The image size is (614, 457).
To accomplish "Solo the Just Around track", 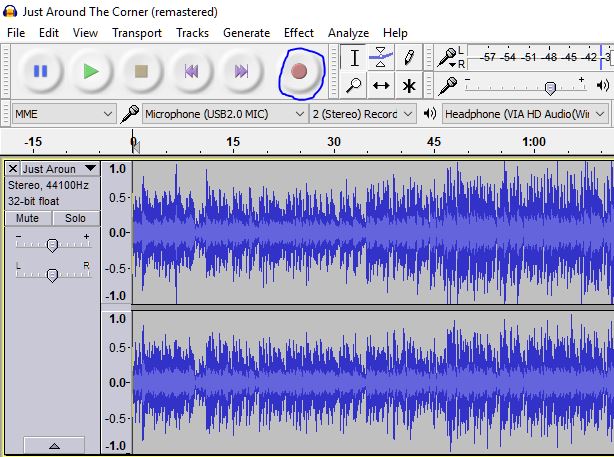I will click(x=75, y=218).
